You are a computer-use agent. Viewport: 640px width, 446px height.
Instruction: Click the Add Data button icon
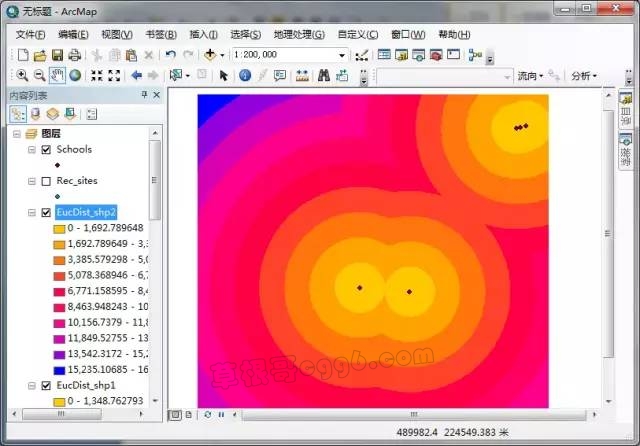(211, 55)
